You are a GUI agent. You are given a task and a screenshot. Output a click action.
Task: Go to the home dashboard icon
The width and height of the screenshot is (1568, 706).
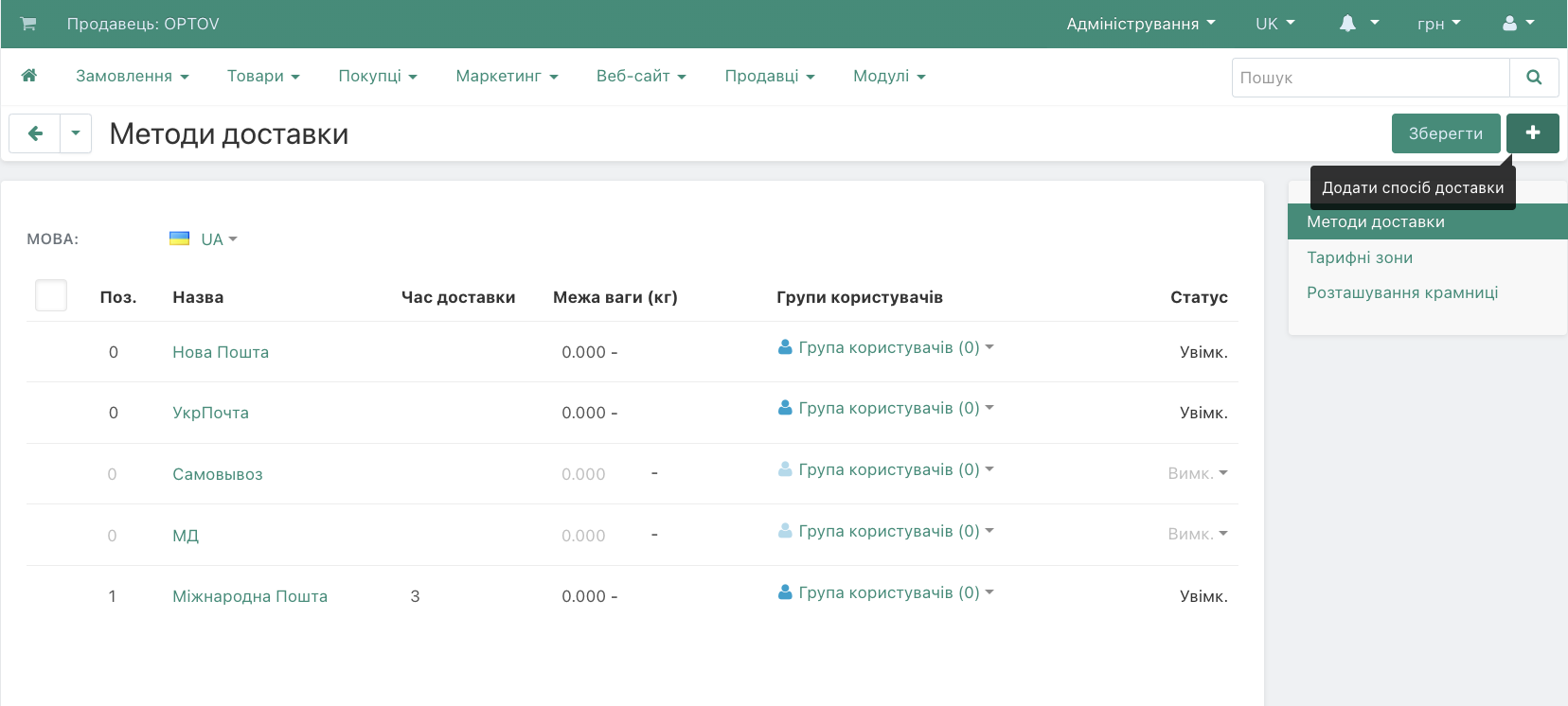29,76
